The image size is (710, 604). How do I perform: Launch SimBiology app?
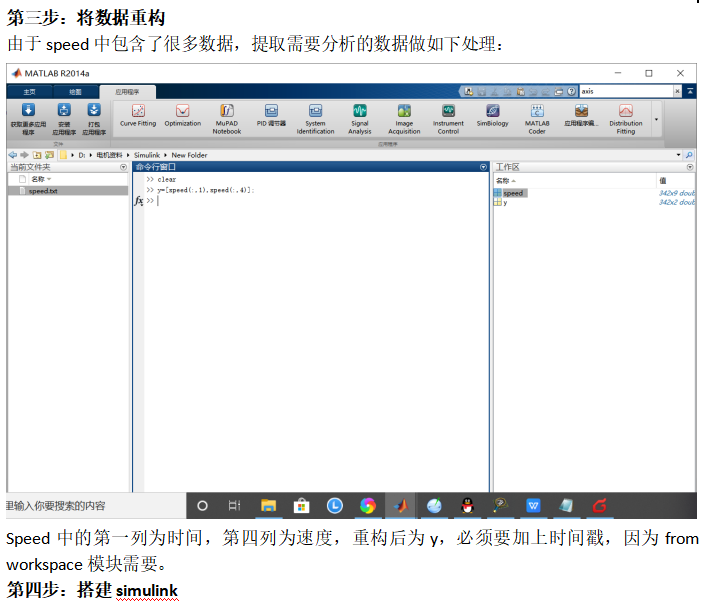492,115
